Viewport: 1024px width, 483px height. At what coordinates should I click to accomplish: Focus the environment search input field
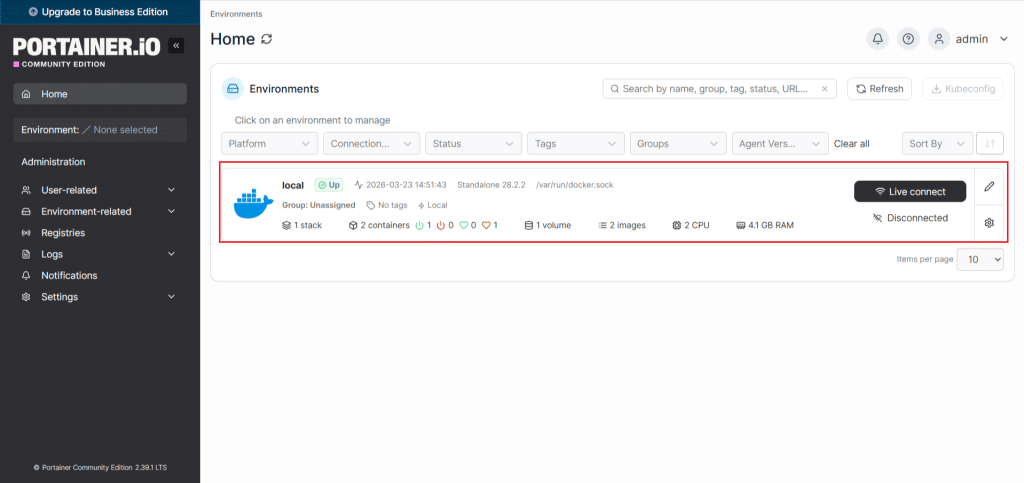pyautogui.click(x=720, y=89)
